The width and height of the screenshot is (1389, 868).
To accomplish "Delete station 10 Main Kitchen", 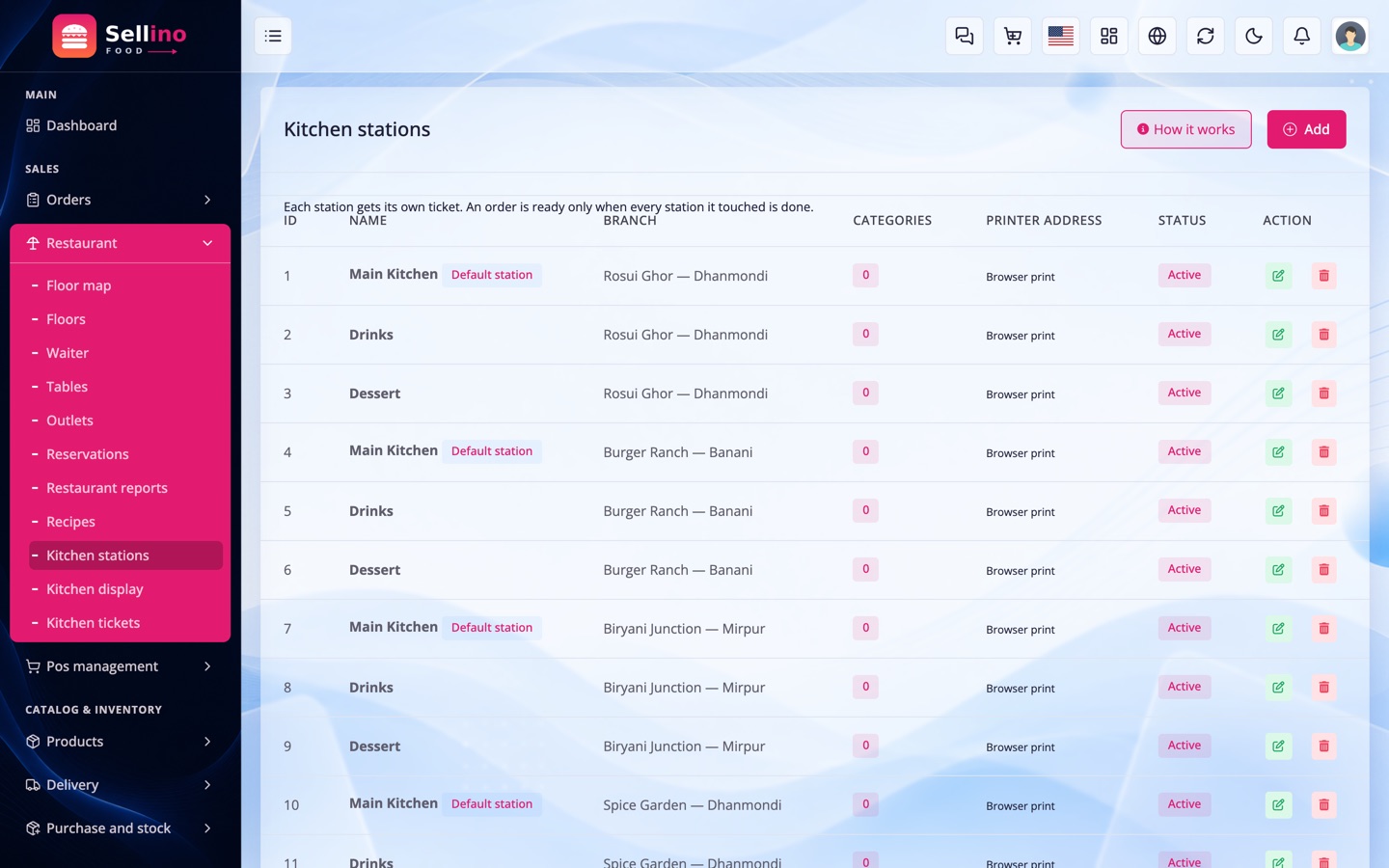I will coord(1324,805).
